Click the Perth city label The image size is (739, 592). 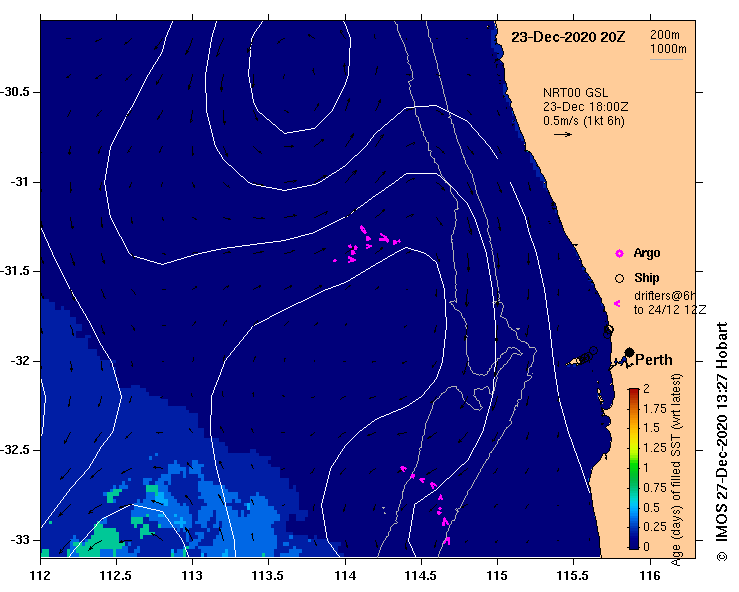pyautogui.click(x=654, y=360)
